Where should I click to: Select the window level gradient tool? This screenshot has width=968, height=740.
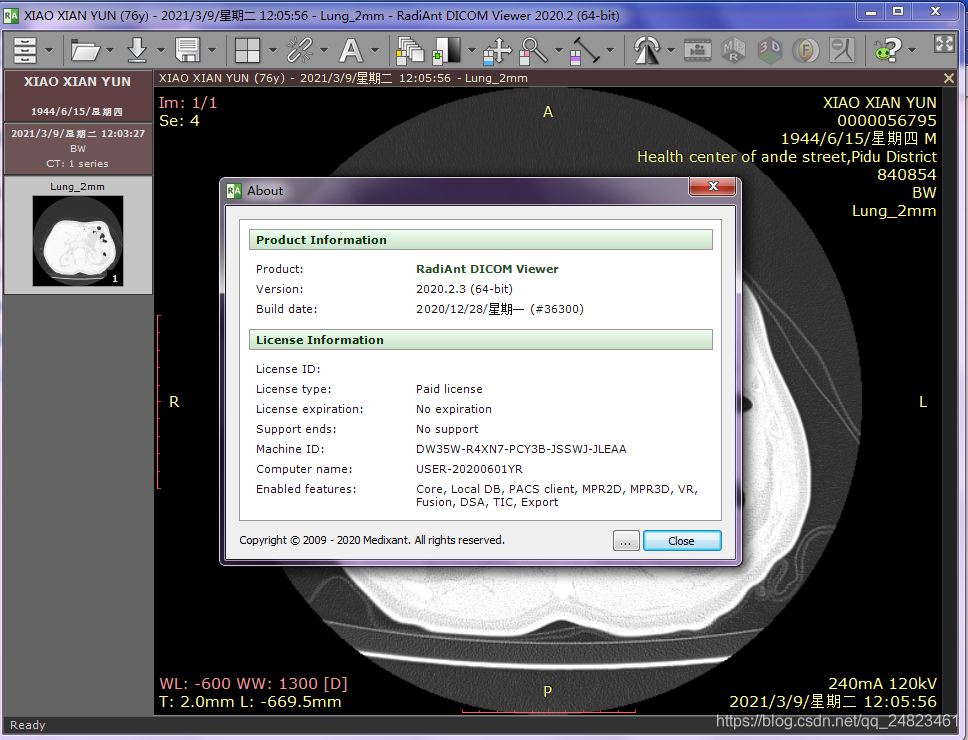446,50
